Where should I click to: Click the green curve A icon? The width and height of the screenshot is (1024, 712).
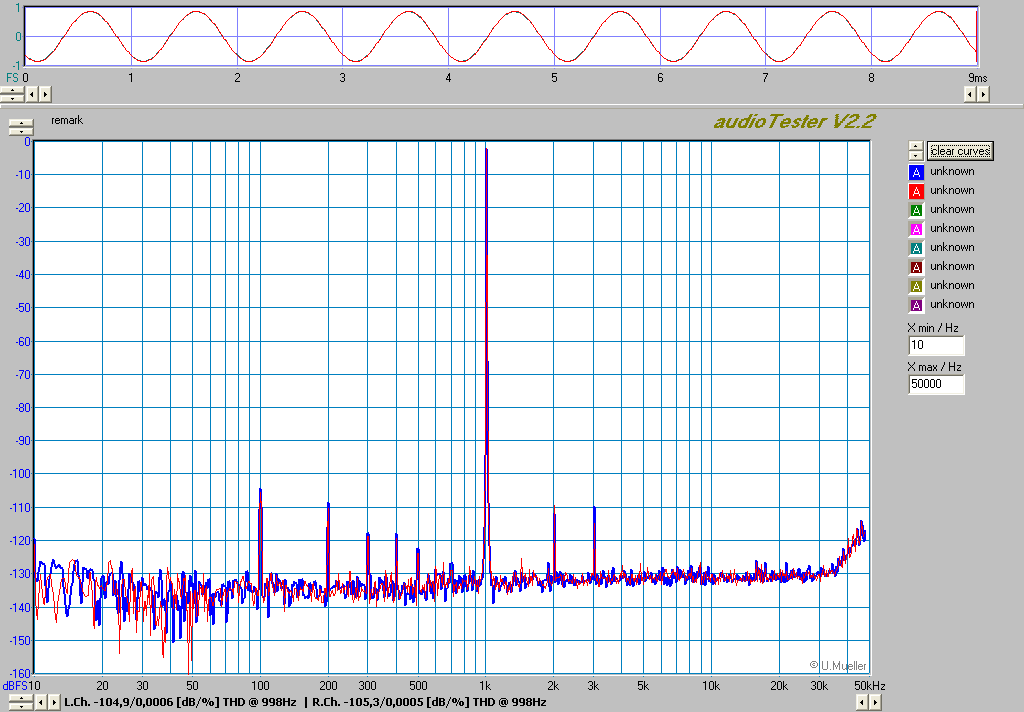coord(916,210)
